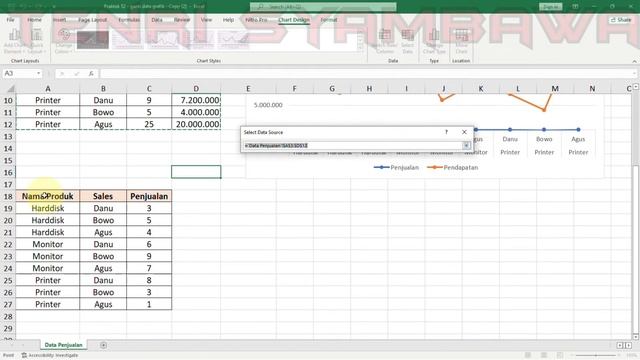Click the Nama Produk header cell

click(48, 196)
